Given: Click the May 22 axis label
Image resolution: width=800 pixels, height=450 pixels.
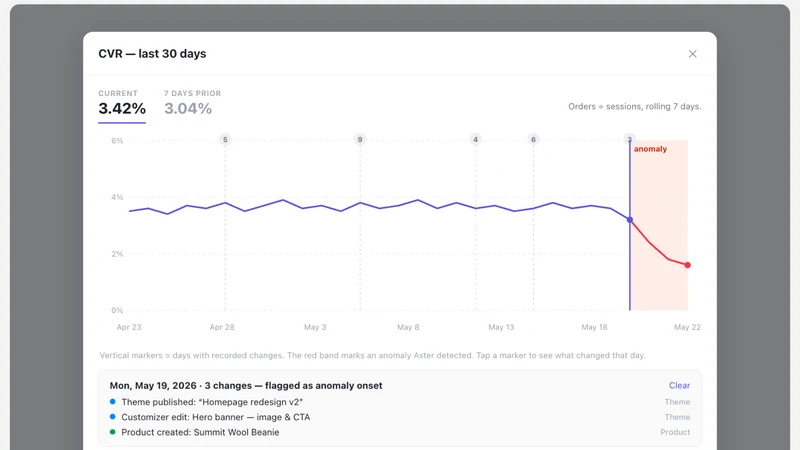Looking at the screenshot, I should coord(687,327).
